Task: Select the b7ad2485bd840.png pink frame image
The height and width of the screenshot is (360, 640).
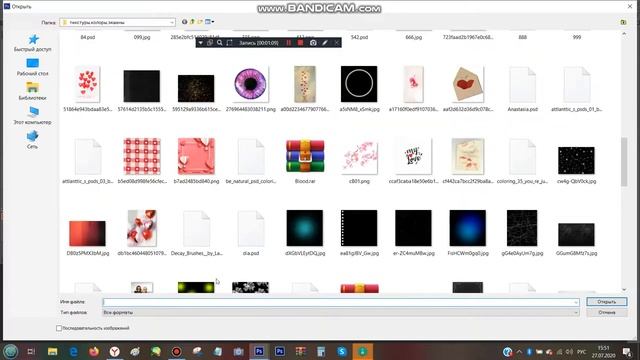Action: (196, 156)
